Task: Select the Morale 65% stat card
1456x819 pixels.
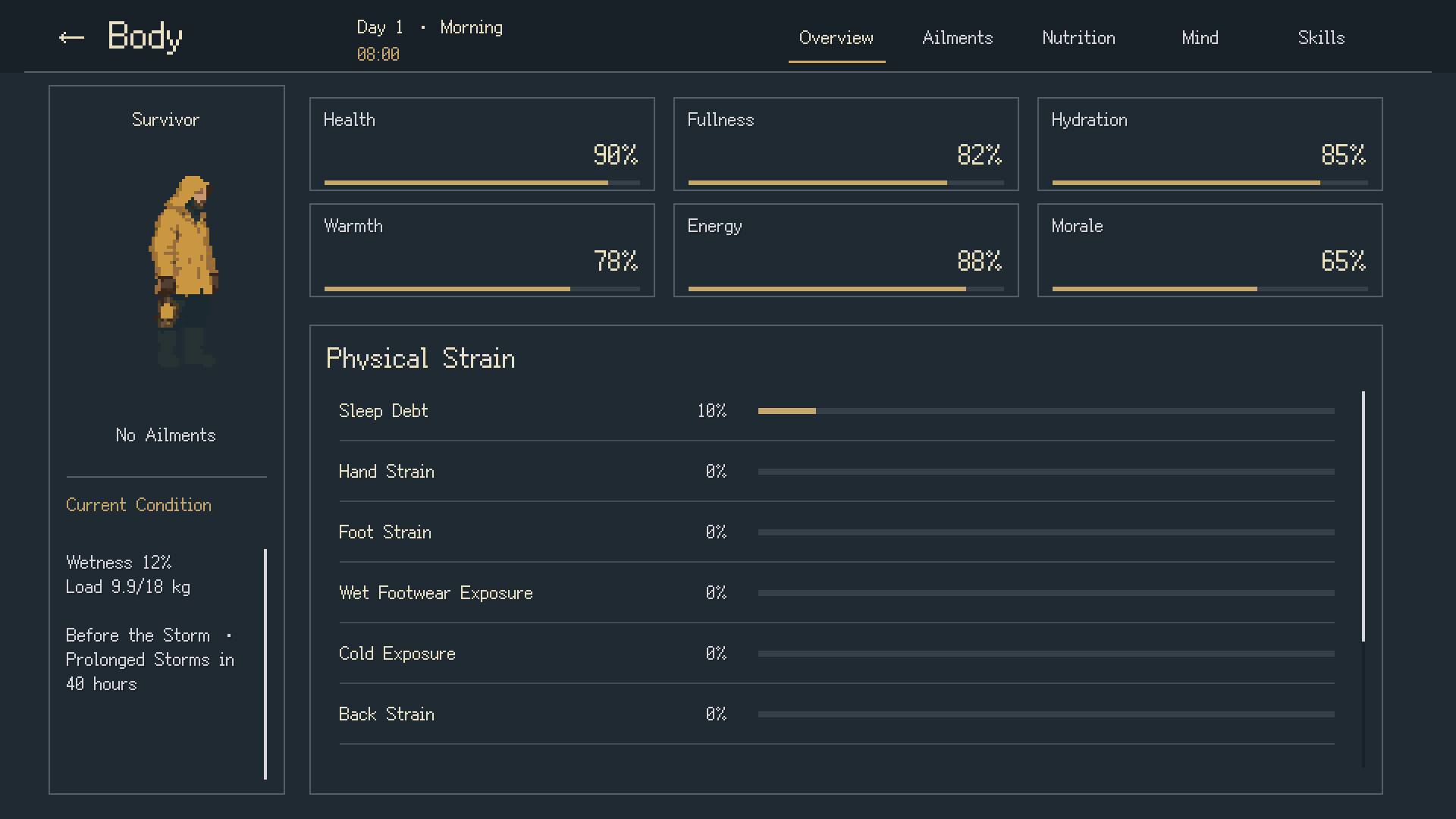Action: pyautogui.click(x=1210, y=250)
